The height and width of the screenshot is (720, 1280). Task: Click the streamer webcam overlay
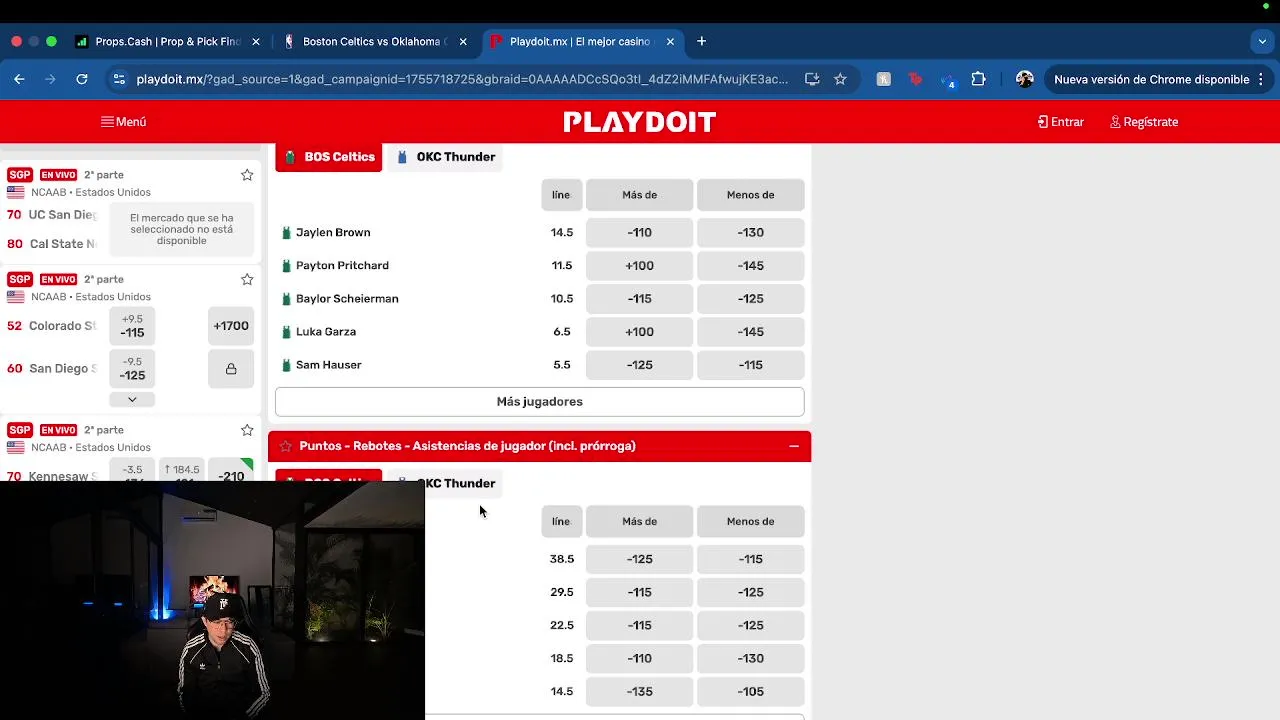[212, 600]
